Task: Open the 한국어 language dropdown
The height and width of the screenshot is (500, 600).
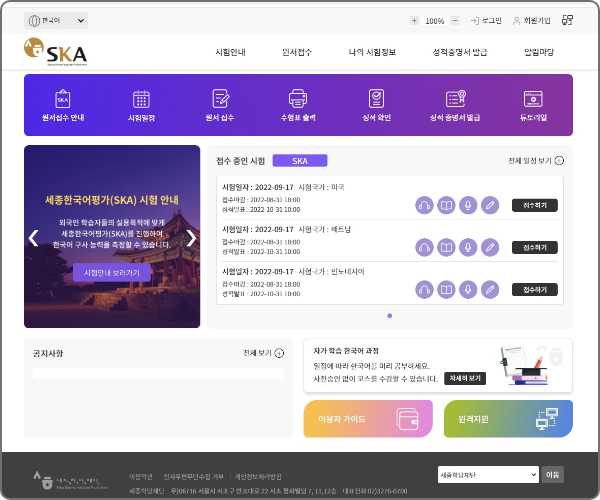Action: pyautogui.click(x=56, y=20)
